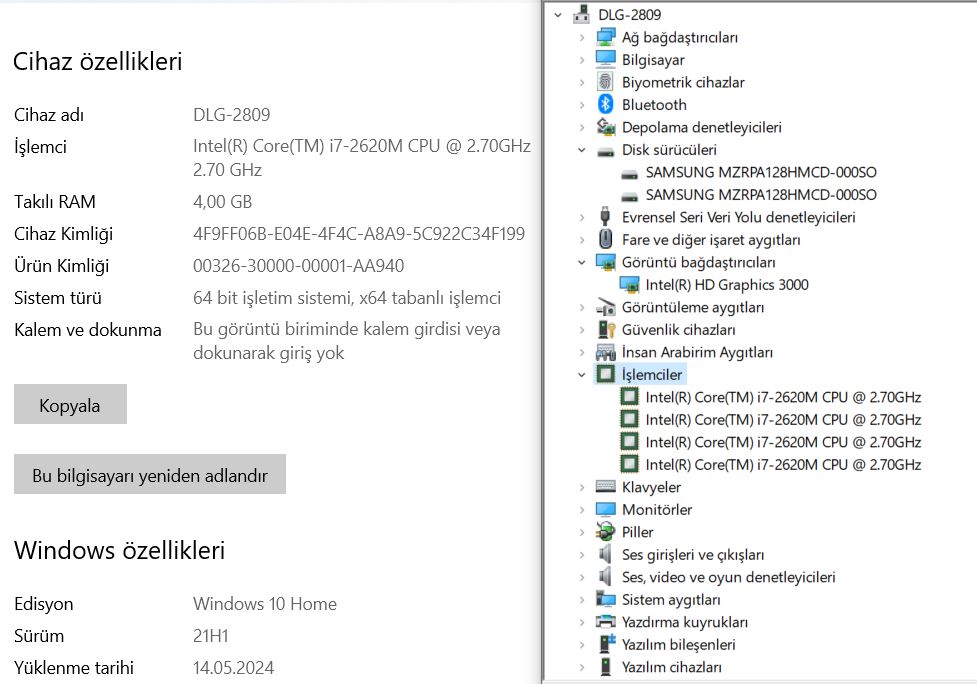Select 'Ses girişleri ve çıkışları' tree label

[x=693, y=554]
